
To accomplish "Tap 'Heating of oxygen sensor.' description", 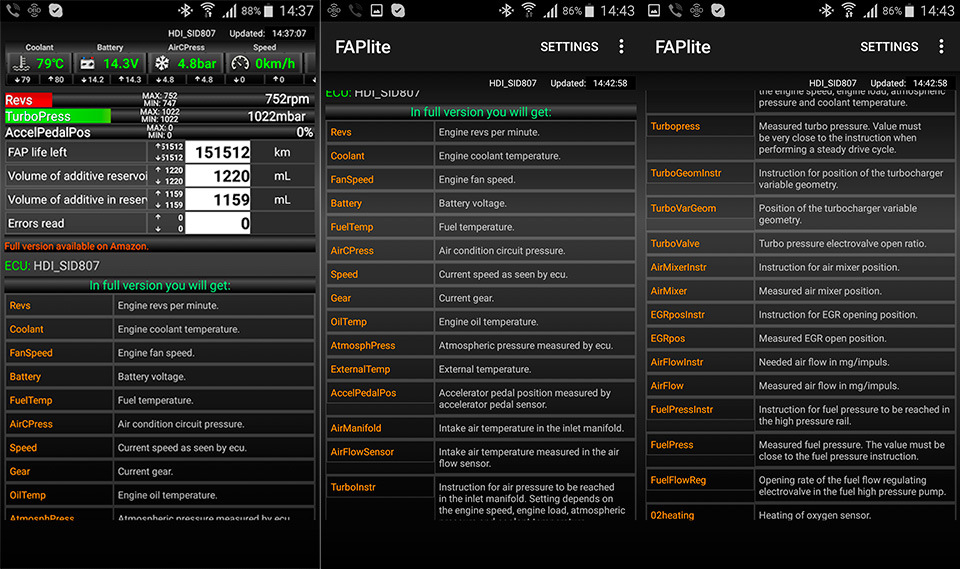I will tap(815, 515).
